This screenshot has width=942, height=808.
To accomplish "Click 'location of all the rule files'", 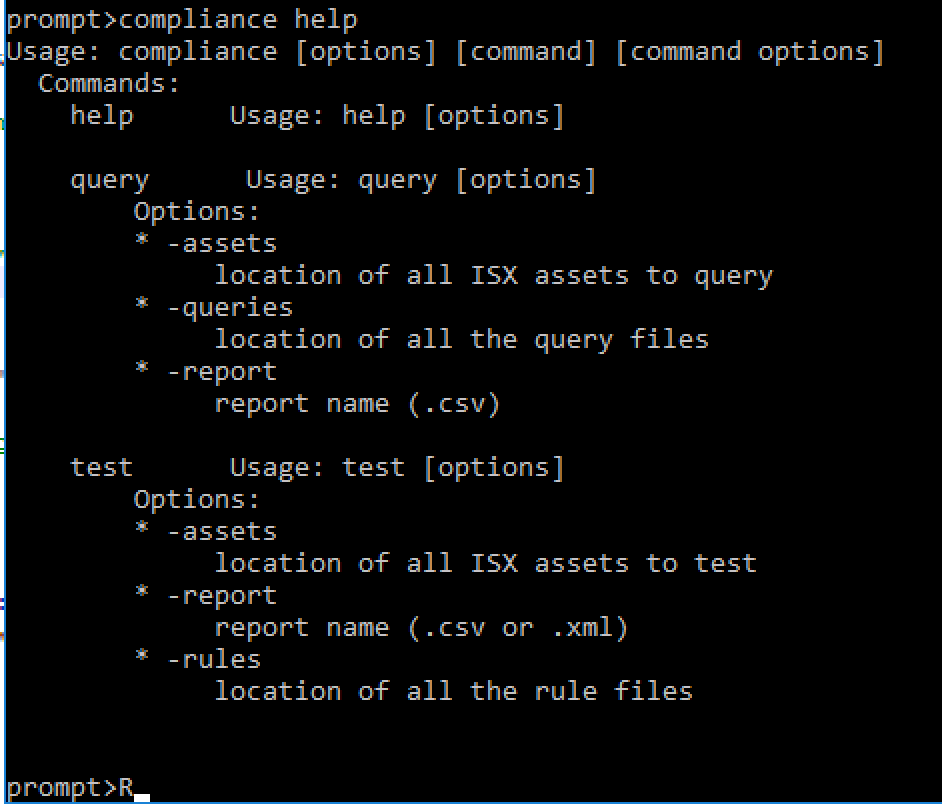I will 453,691.
